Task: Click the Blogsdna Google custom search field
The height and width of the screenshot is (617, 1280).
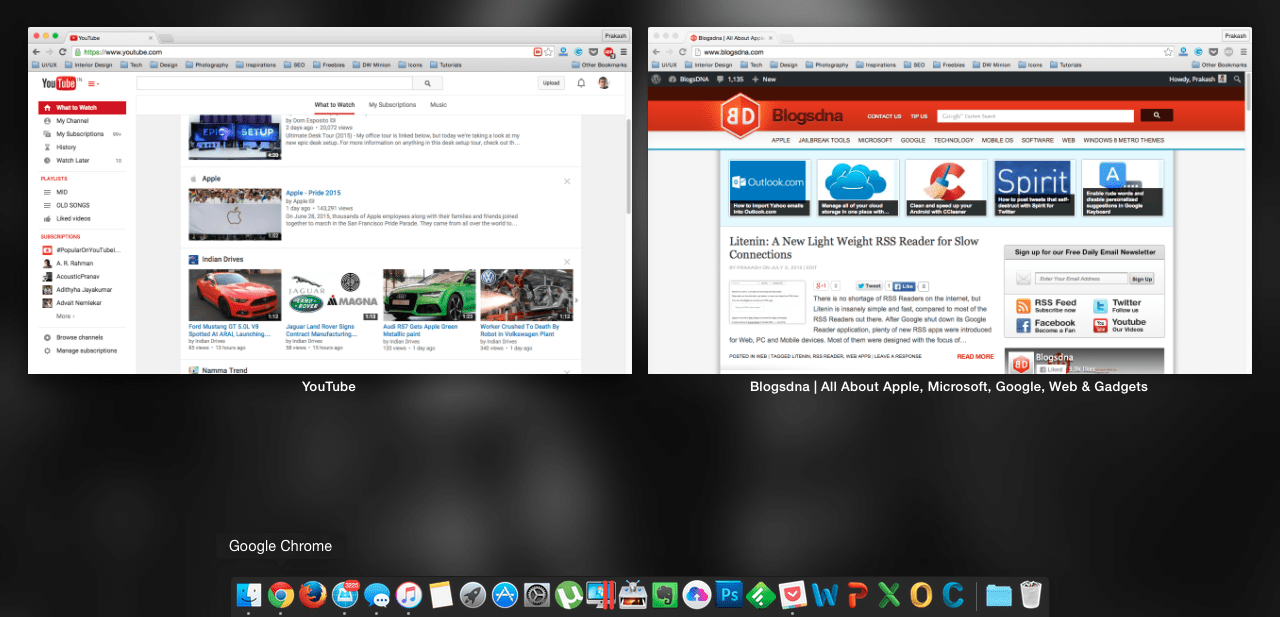Action: [1036, 115]
